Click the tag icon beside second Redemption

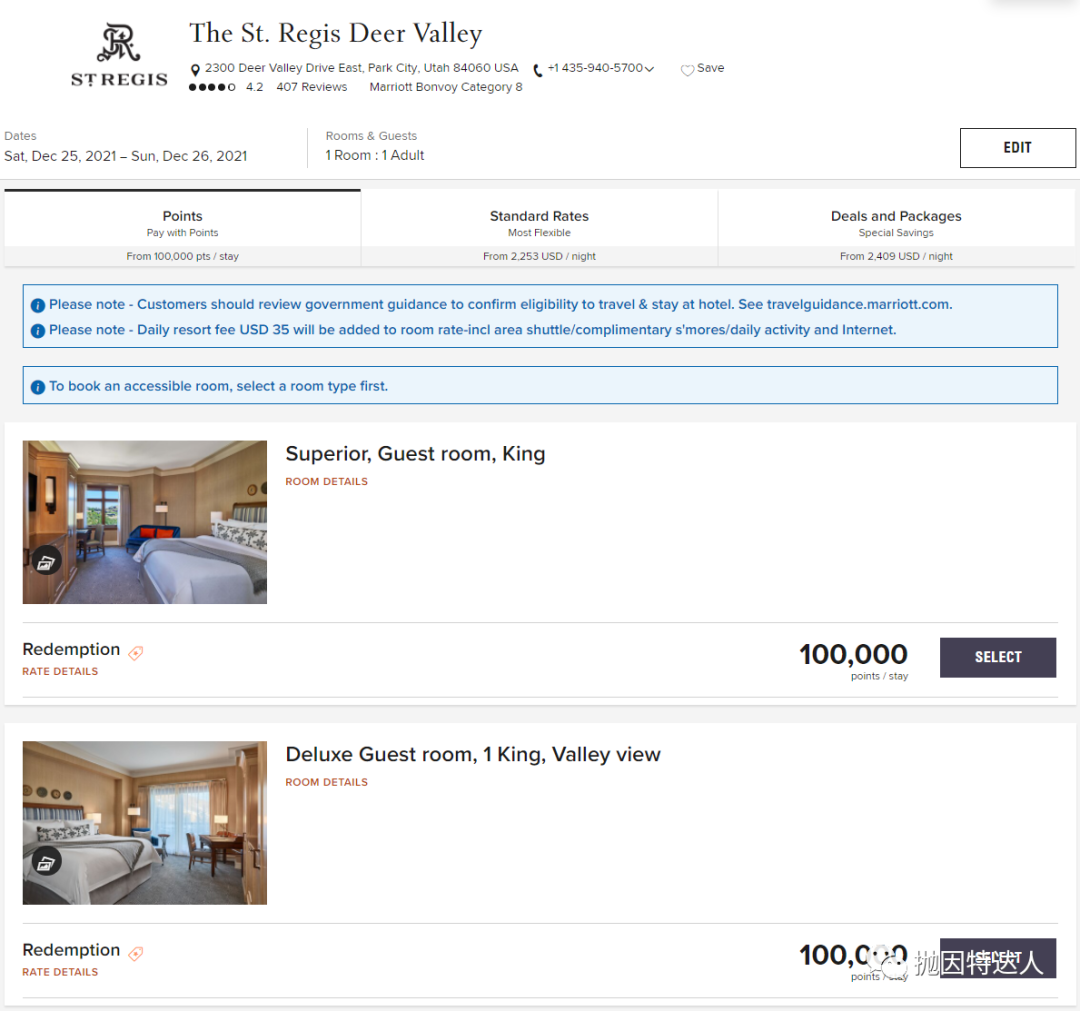(136, 953)
